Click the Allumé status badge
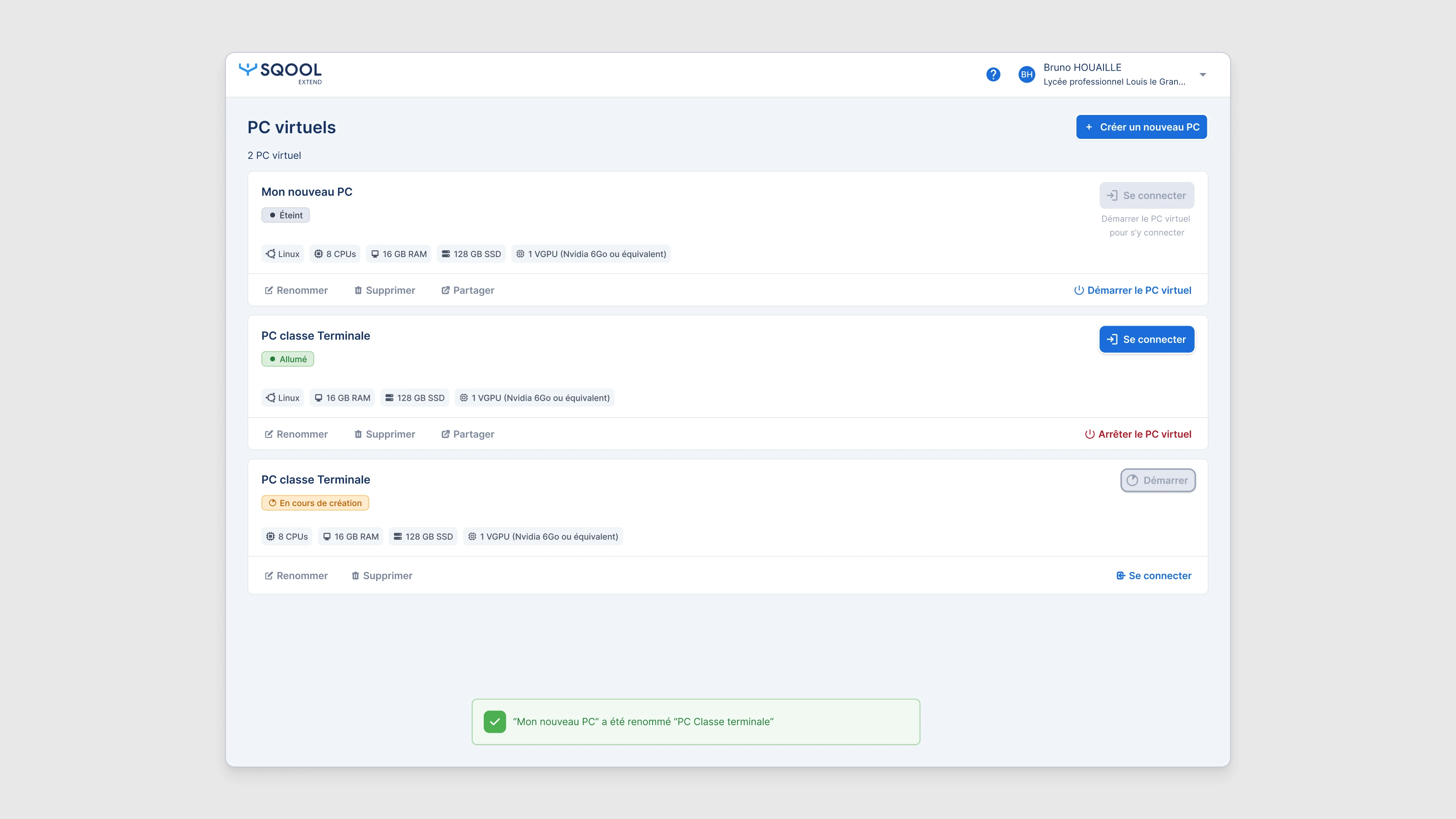This screenshot has height=819, width=1456. pos(288,358)
